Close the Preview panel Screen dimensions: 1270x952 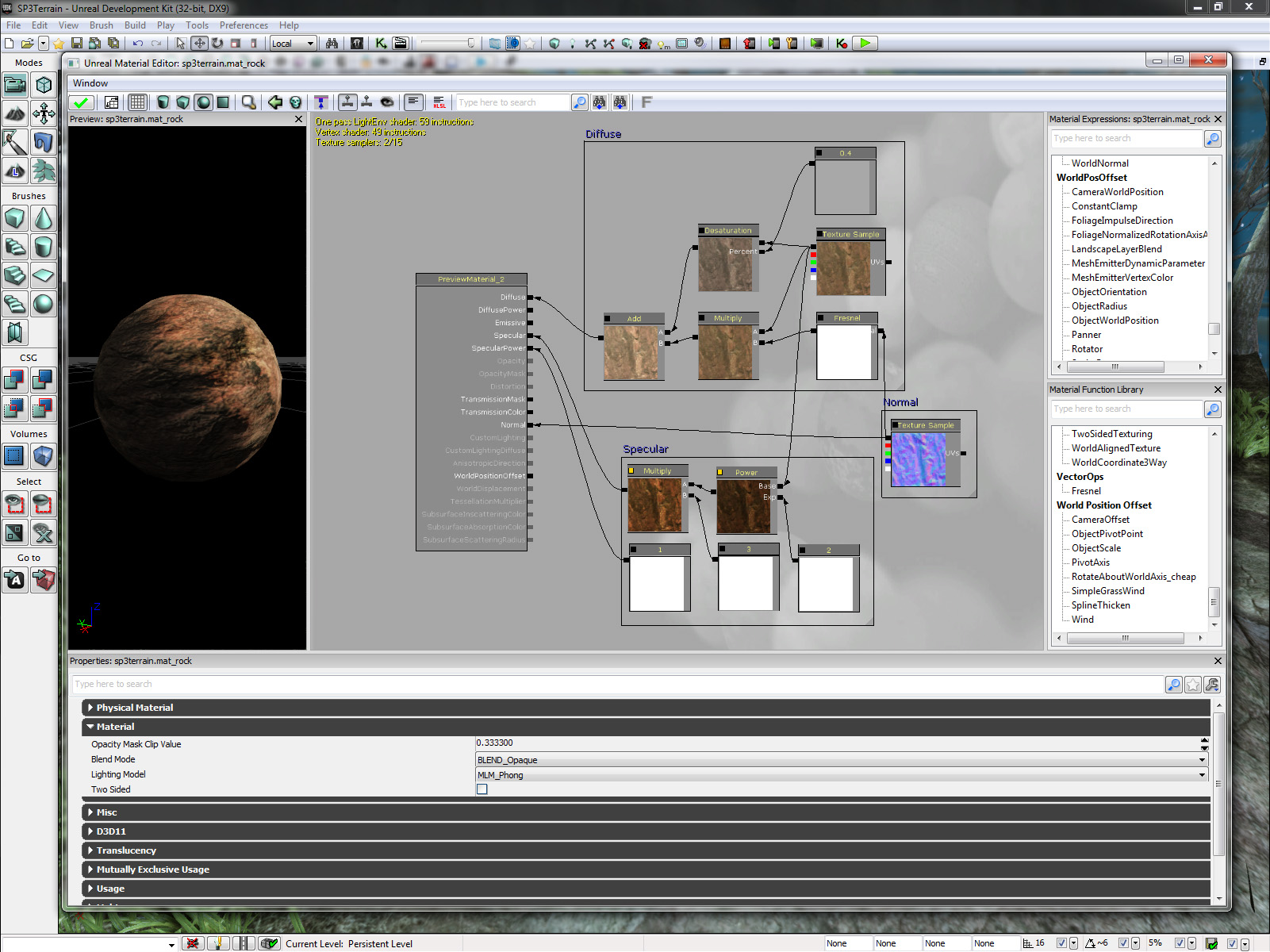tap(298, 119)
